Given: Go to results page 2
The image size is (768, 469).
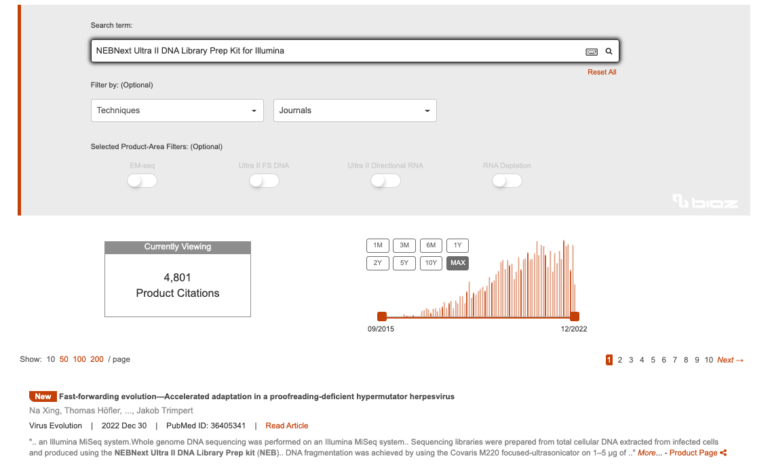Looking at the screenshot, I should pos(620,360).
